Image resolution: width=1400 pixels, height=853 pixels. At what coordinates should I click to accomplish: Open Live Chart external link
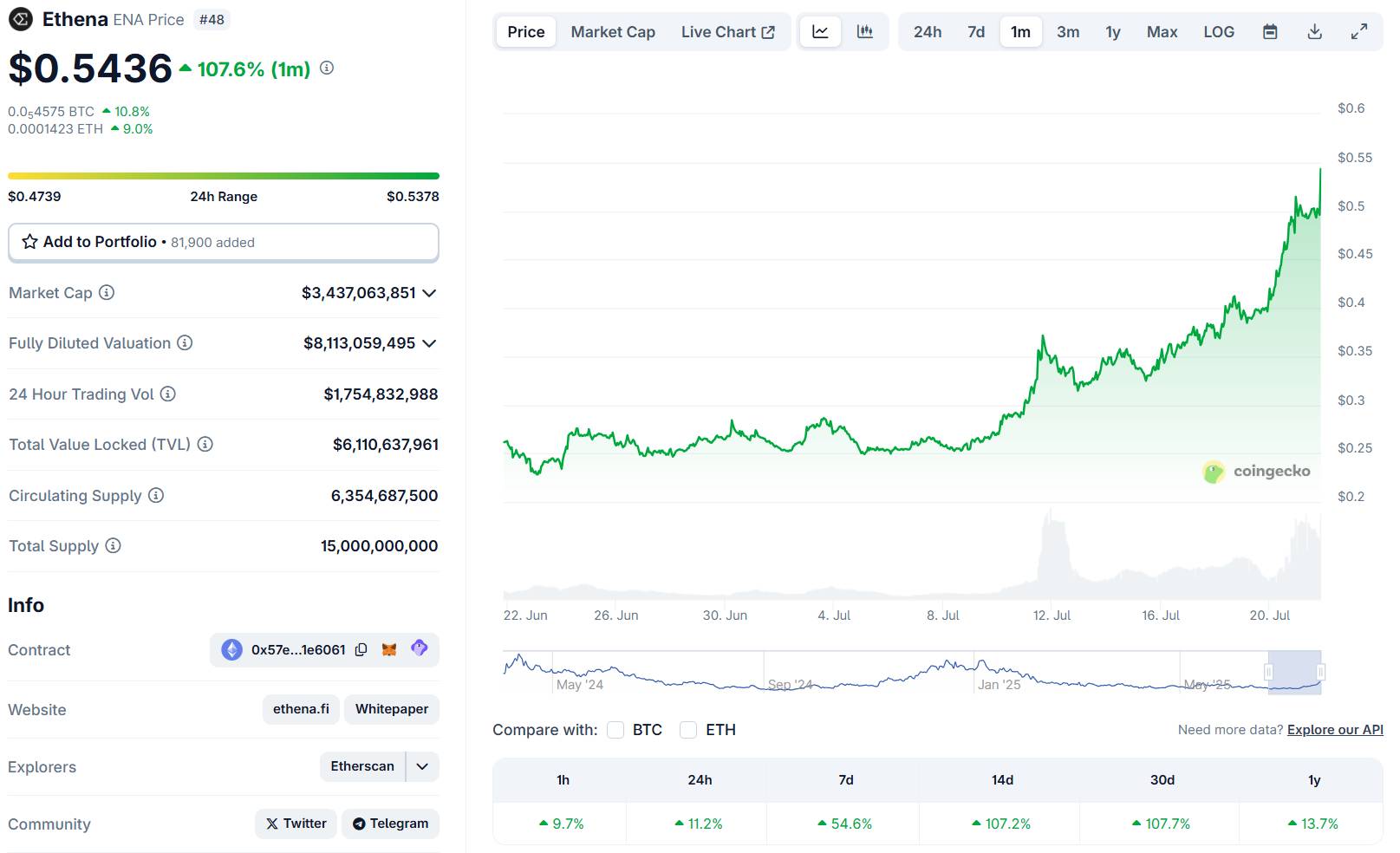(727, 32)
